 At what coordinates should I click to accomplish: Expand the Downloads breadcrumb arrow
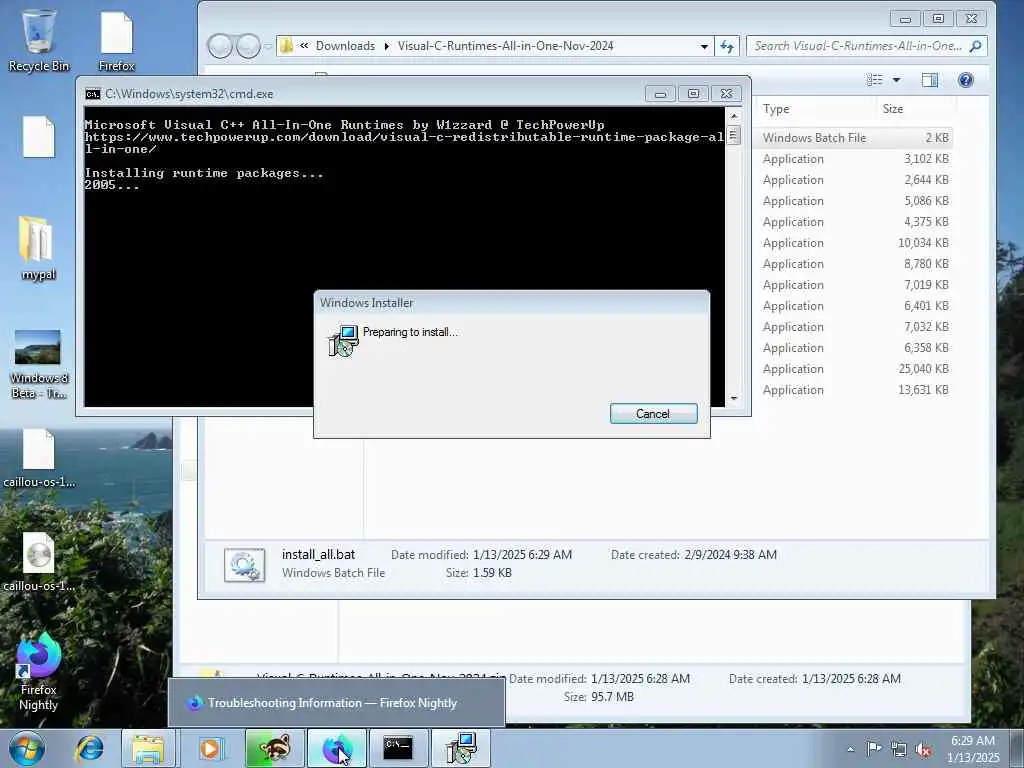coord(387,46)
